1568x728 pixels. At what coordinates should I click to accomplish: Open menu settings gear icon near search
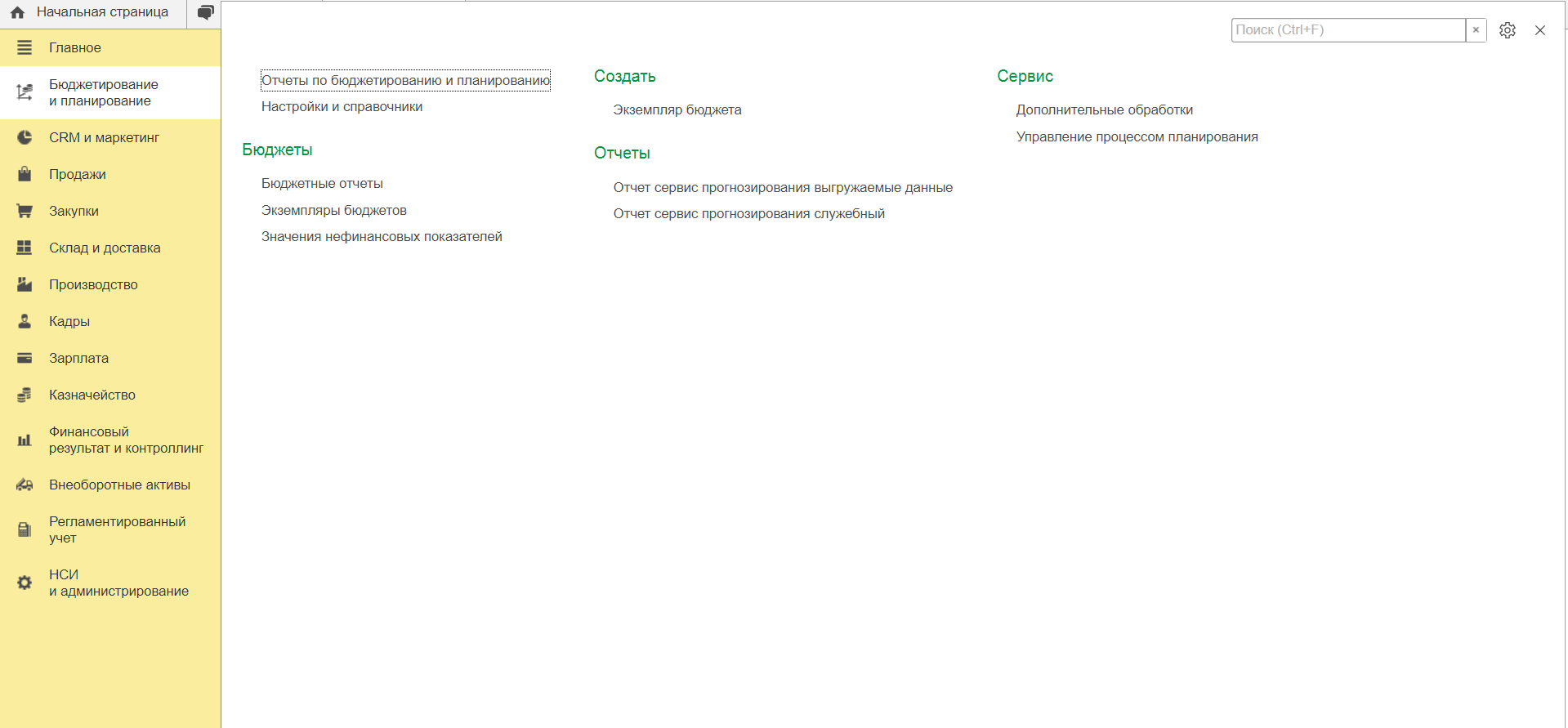click(x=1507, y=30)
